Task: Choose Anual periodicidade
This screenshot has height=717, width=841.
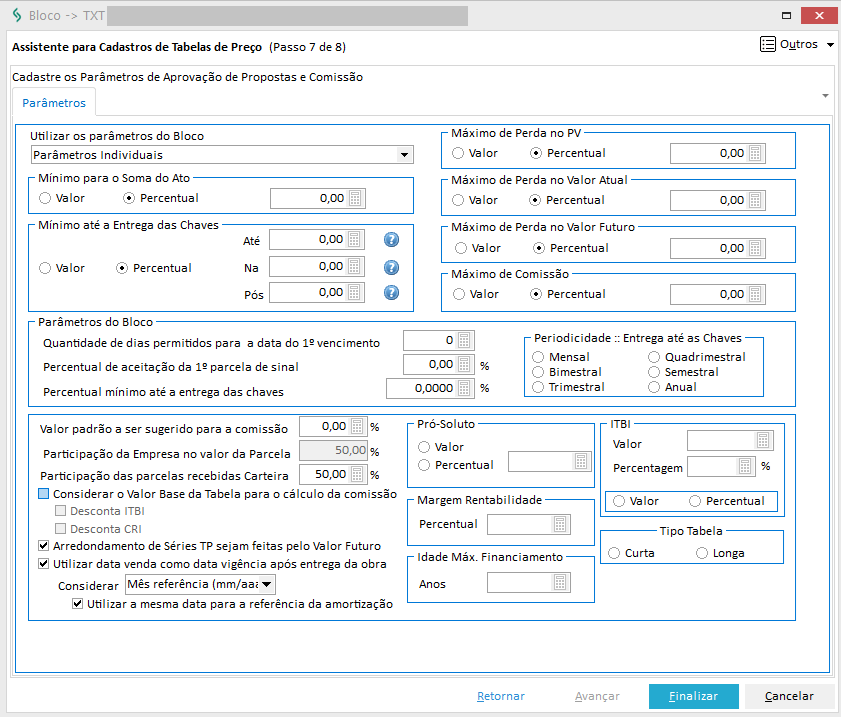Action: coord(654,387)
